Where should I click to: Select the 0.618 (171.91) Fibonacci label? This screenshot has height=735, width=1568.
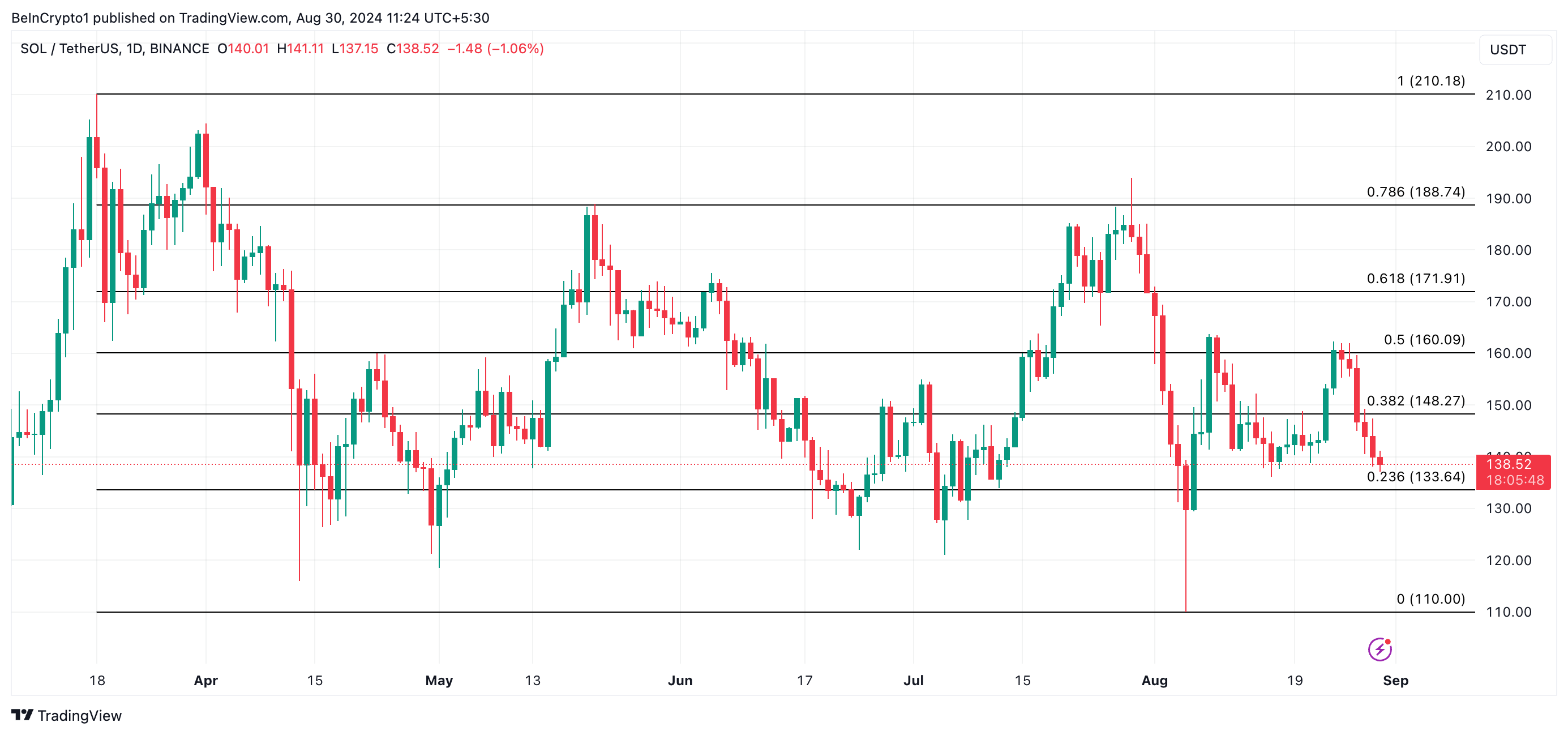(1416, 278)
